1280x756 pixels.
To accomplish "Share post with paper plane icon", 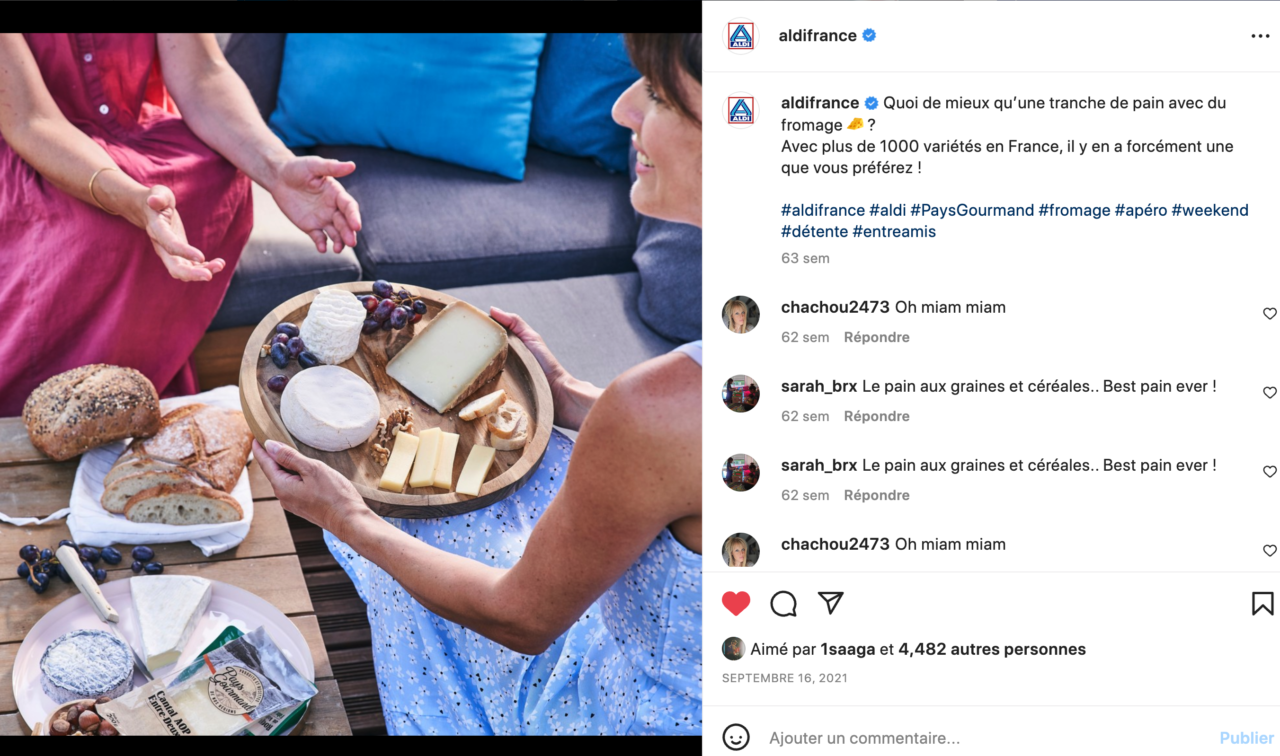I will pyautogui.click(x=830, y=603).
